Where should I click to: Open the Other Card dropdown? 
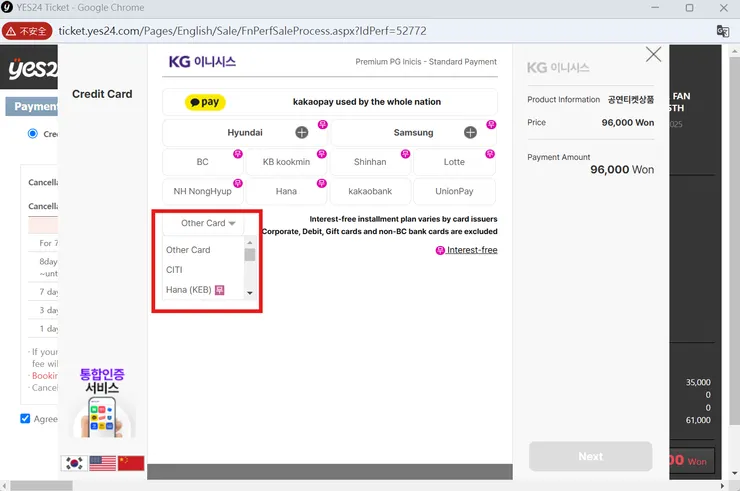pyautogui.click(x=203, y=223)
